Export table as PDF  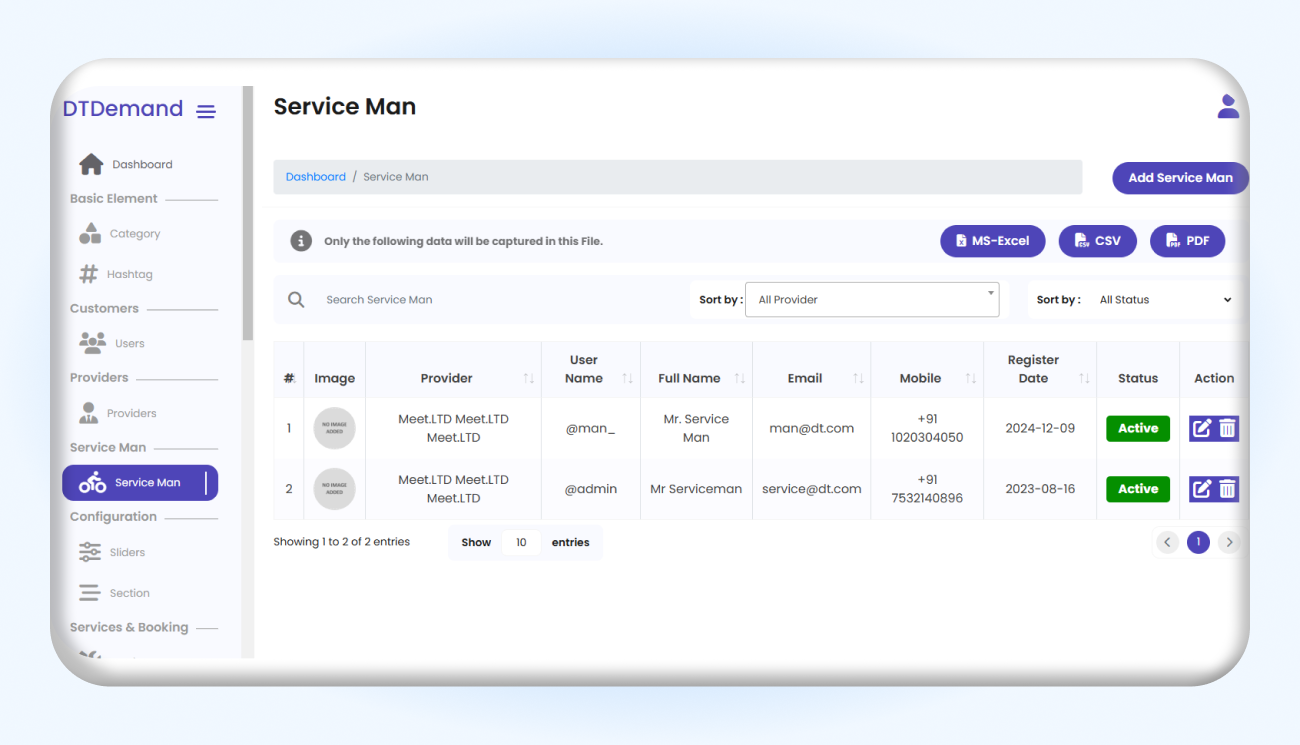click(1187, 241)
